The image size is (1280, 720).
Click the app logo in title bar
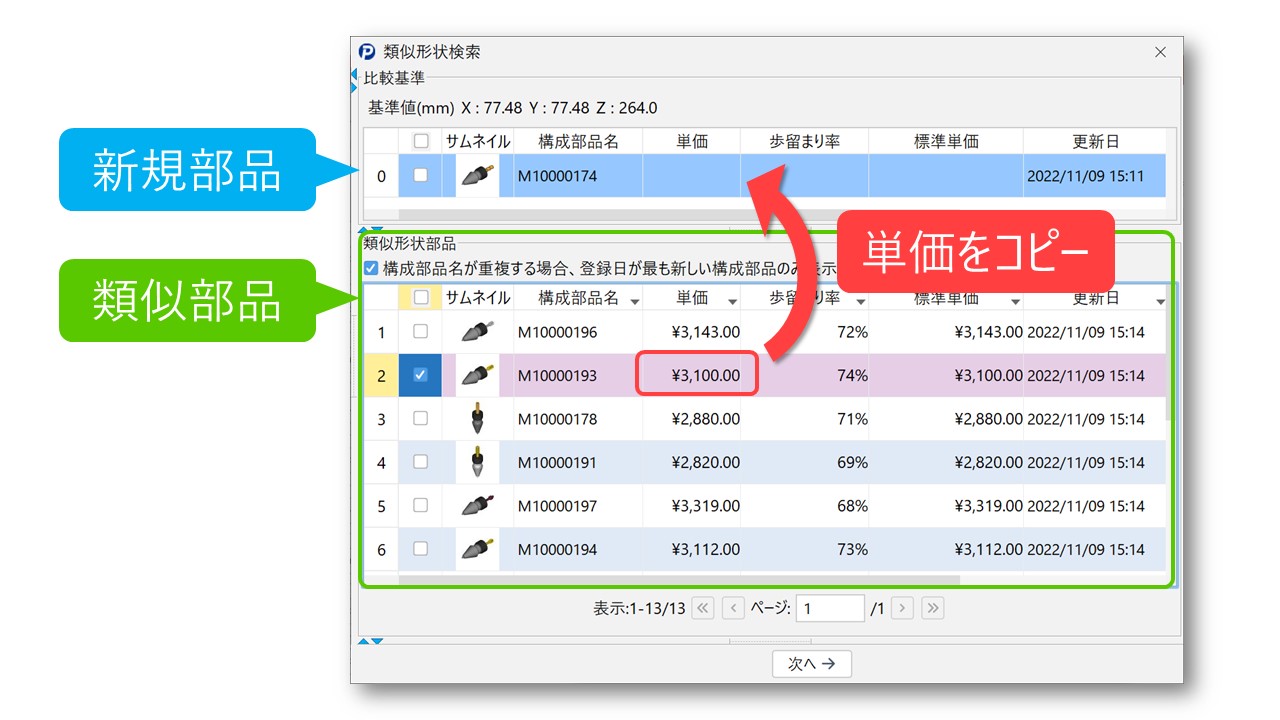pos(367,52)
